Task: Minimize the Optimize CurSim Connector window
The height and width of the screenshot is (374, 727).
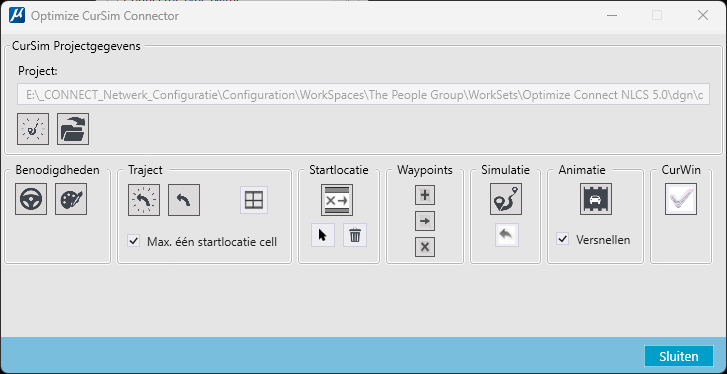Action: 612,16
